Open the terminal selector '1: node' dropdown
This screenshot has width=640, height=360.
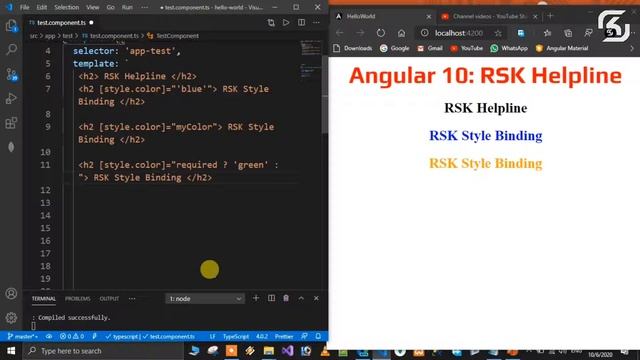205,299
